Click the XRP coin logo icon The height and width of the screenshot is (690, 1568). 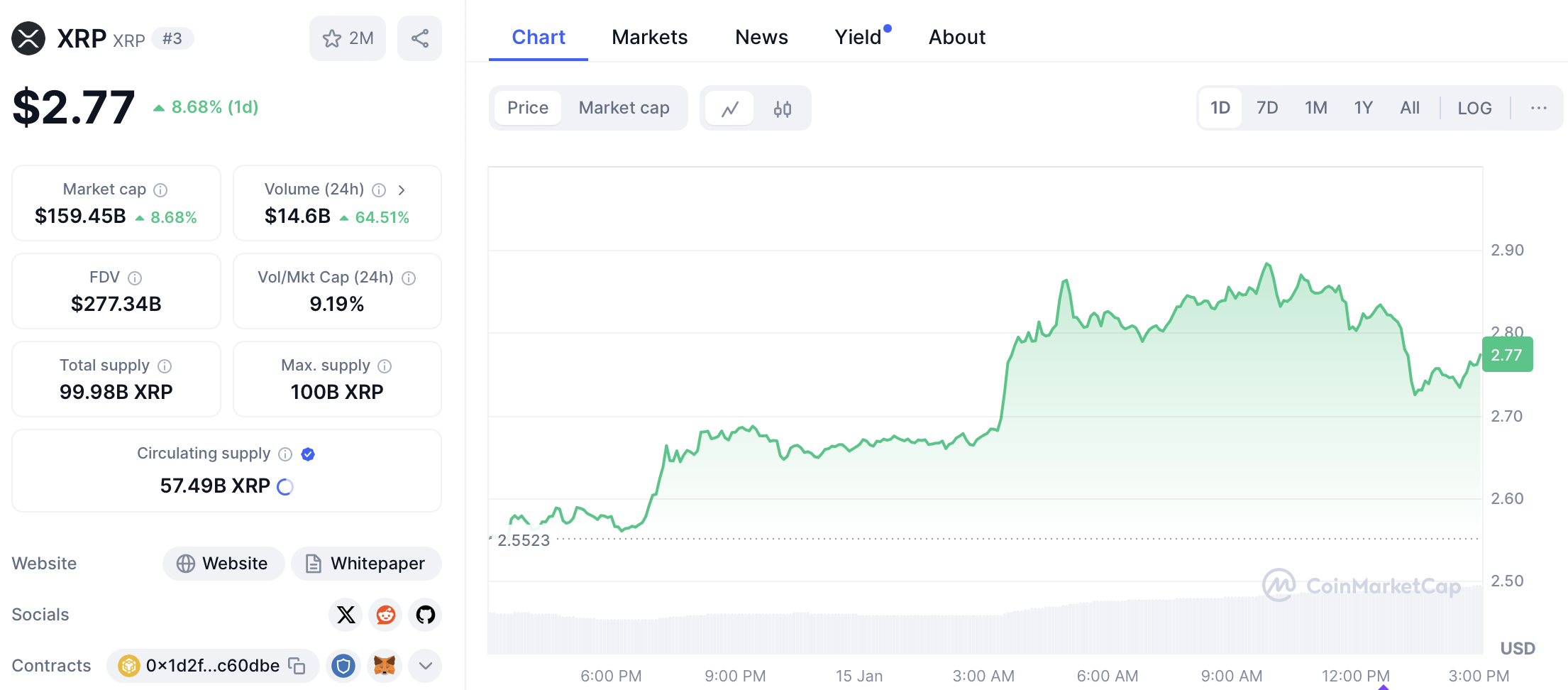click(28, 38)
